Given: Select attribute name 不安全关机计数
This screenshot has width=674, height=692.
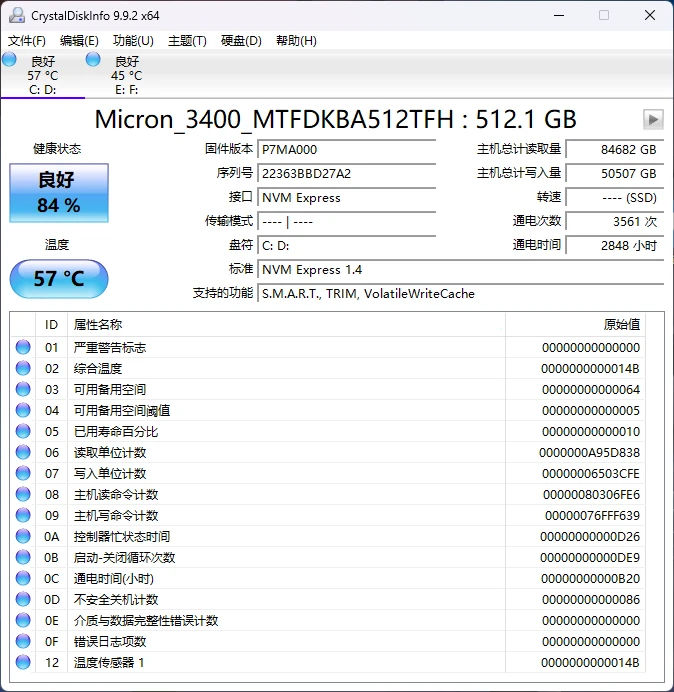Looking at the screenshot, I should (x=116, y=600).
